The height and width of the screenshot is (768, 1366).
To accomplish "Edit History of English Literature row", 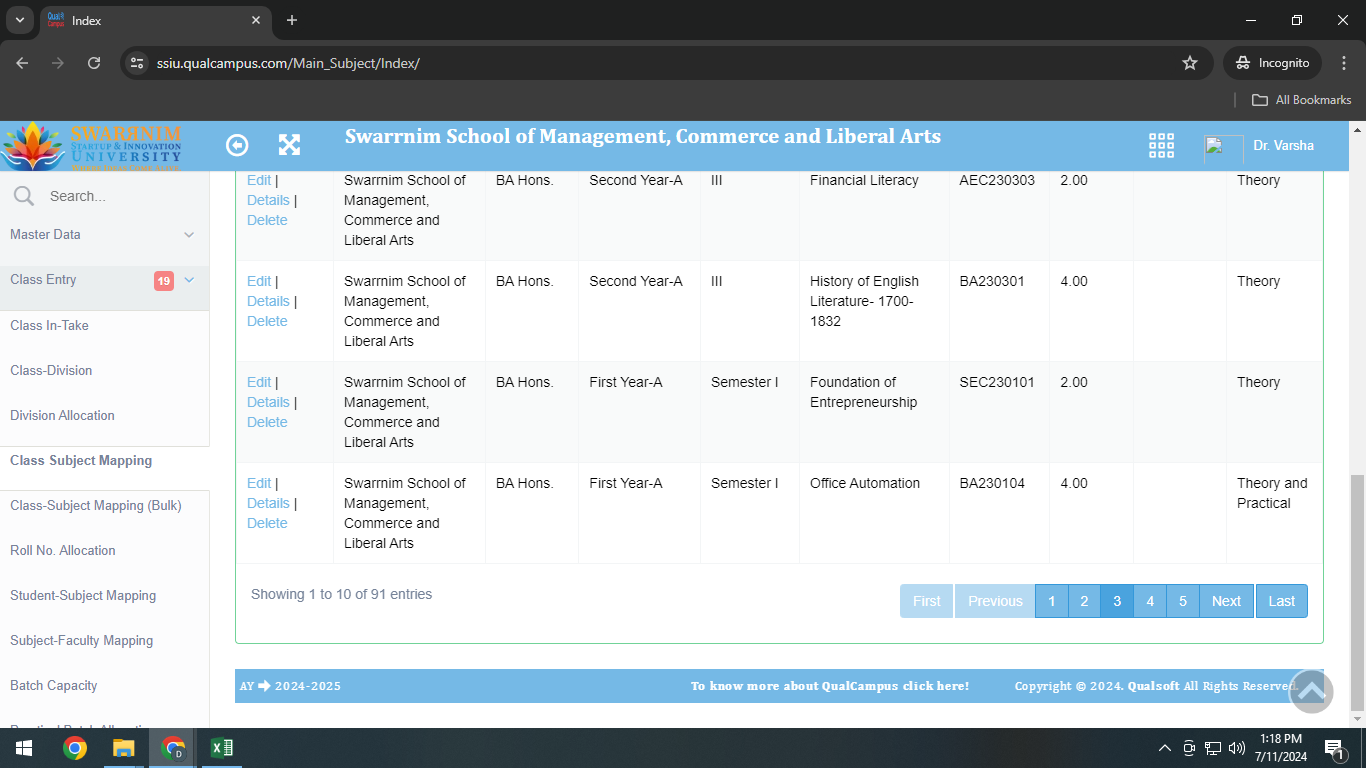I will coord(259,281).
